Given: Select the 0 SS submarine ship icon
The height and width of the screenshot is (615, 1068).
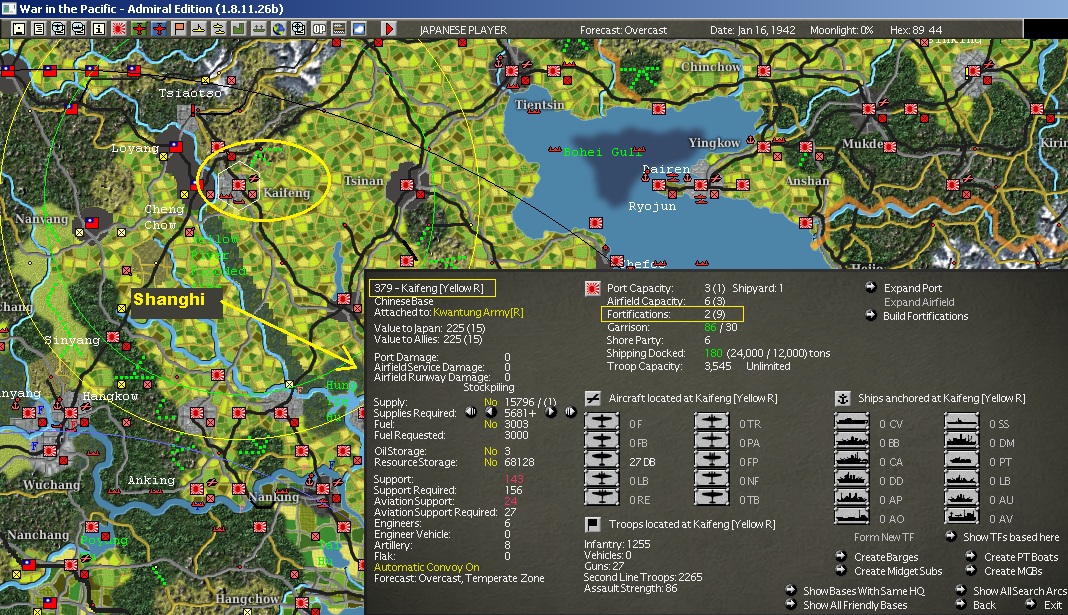Looking at the screenshot, I should coord(962,423).
